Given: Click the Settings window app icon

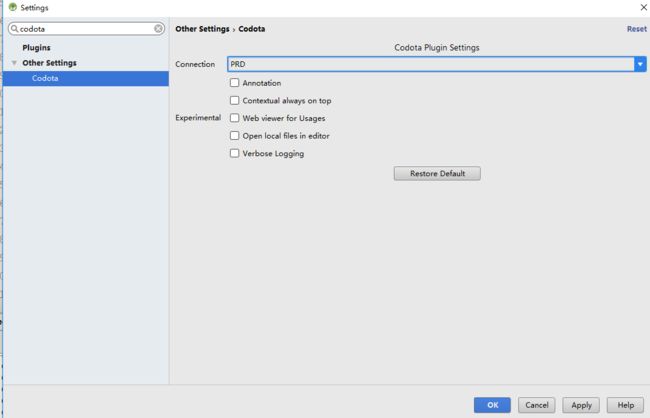Looking at the screenshot, I should 12,7.
